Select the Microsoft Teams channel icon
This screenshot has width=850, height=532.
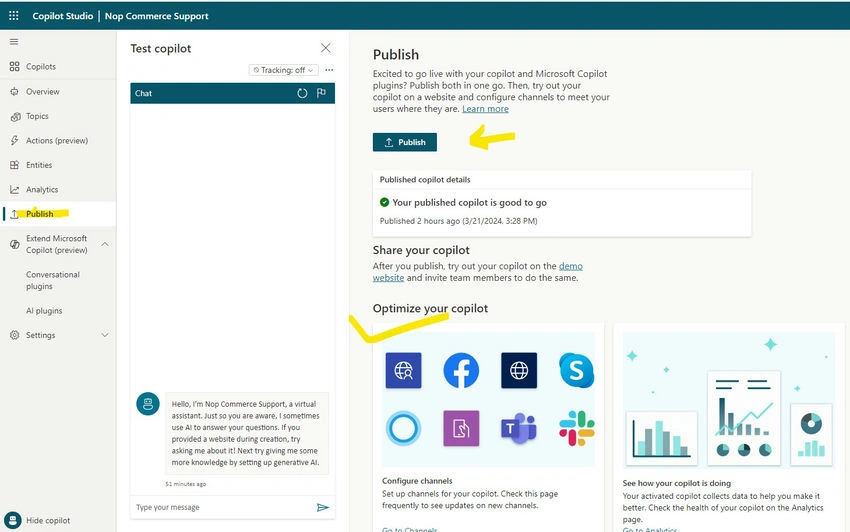[519, 428]
